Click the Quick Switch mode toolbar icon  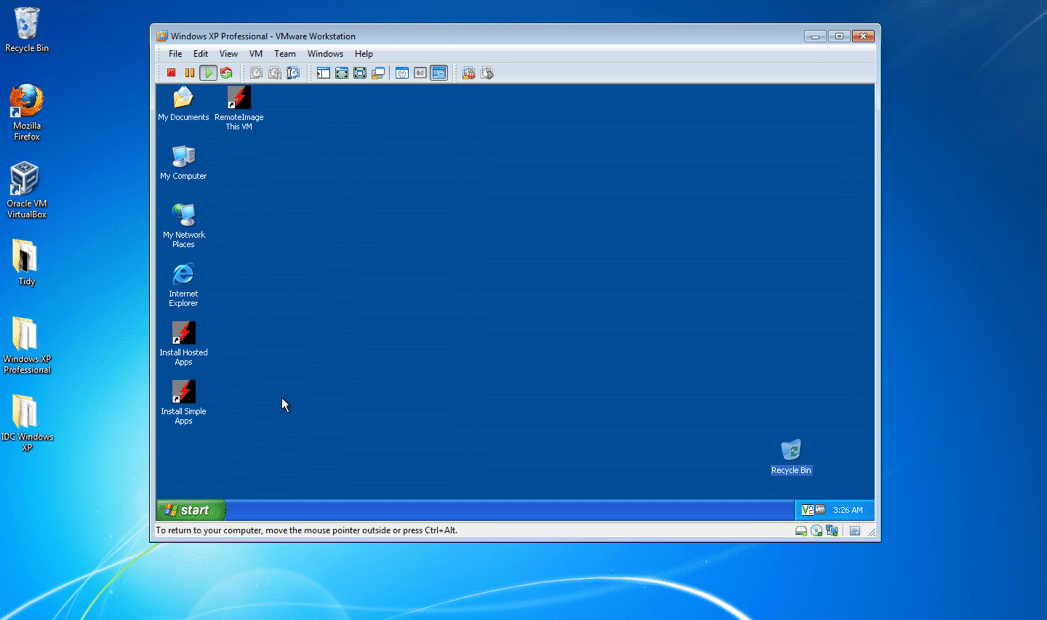coord(341,73)
